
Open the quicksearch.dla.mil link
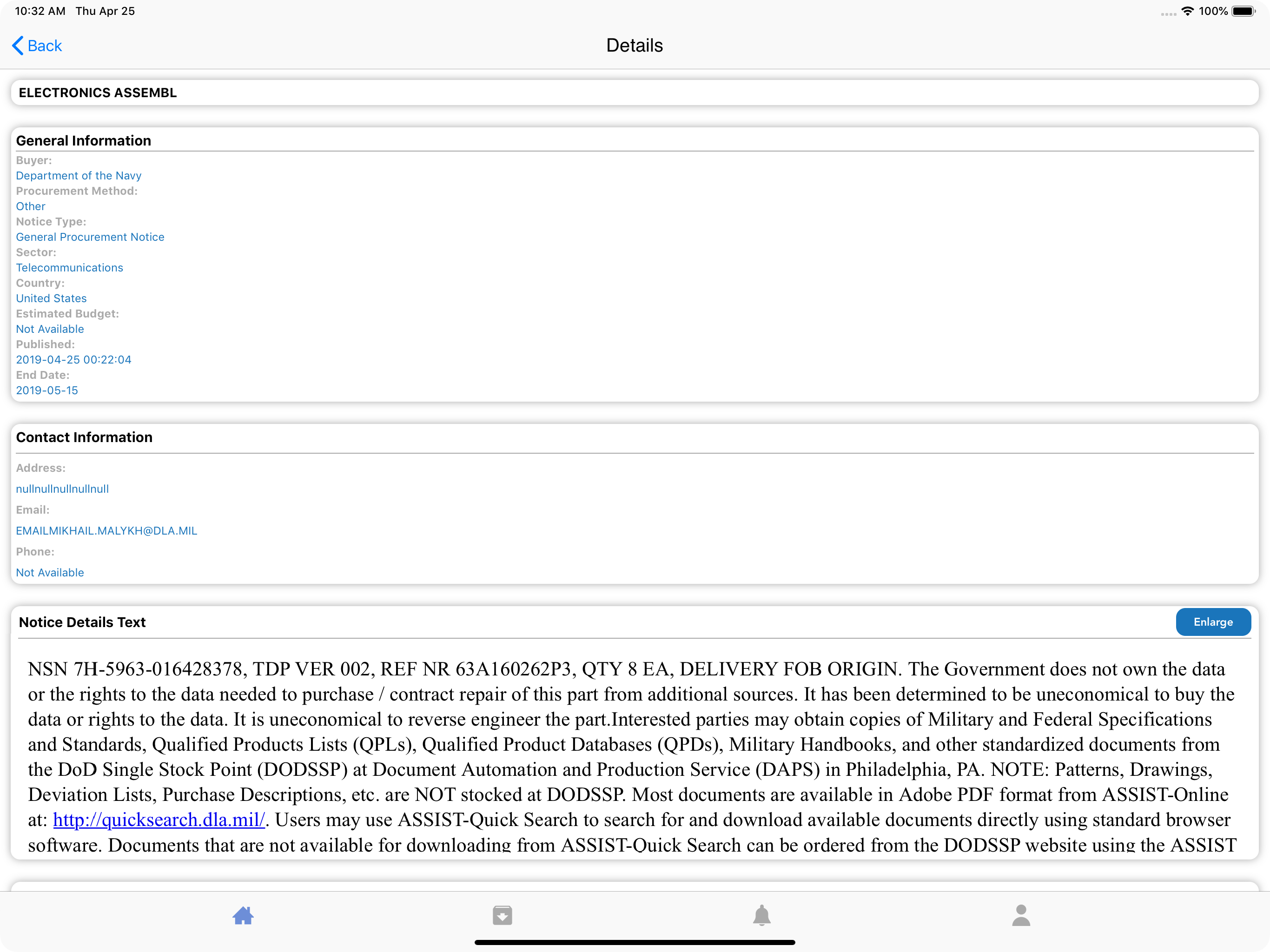(159, 820)
